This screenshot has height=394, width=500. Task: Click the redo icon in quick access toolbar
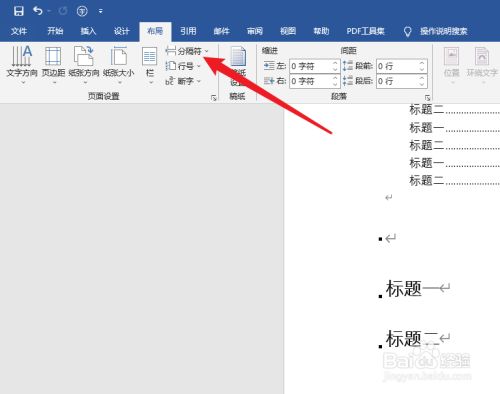pos(63,11)
